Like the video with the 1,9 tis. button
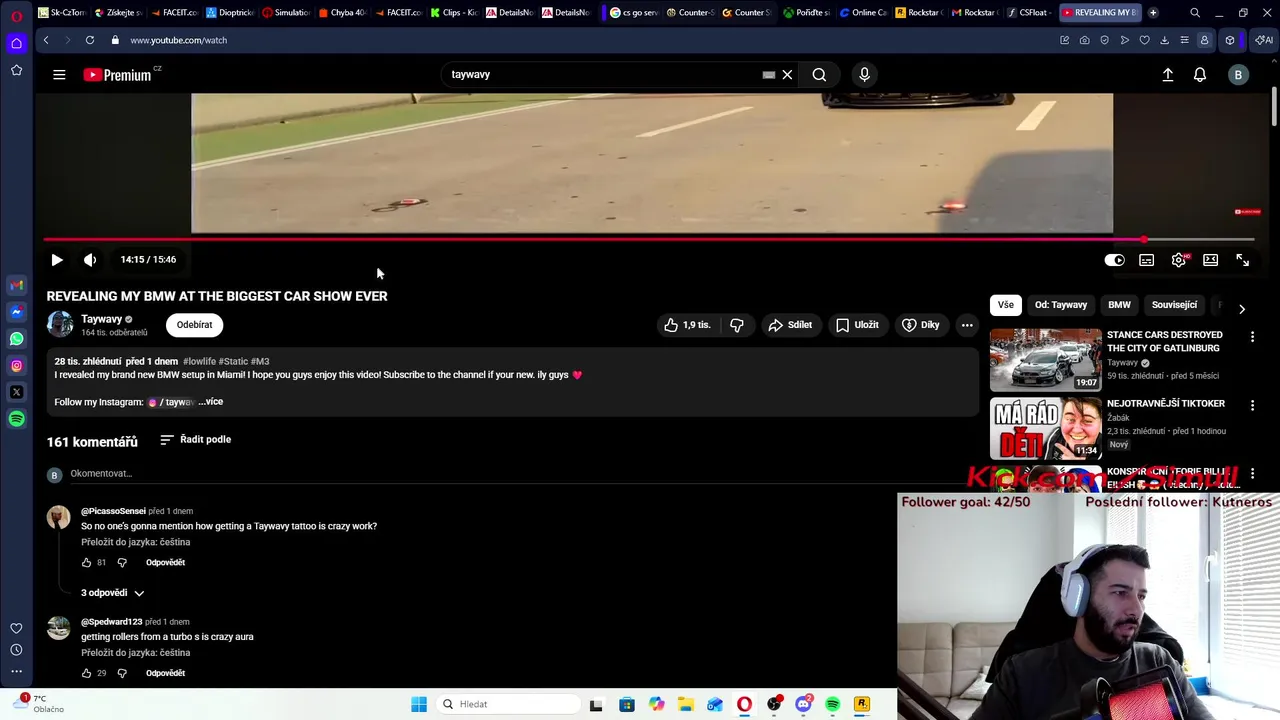Image resolution: width=1280 pixels, height=720 pixels. [688, 325]
